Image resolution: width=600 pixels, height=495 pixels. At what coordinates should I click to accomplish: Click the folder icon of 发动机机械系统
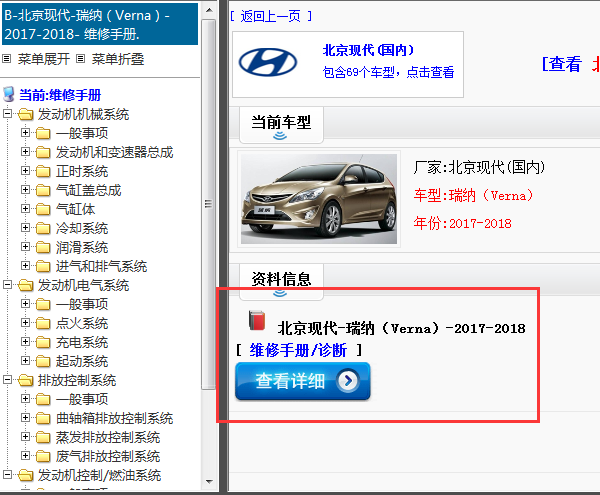point(26,114)
